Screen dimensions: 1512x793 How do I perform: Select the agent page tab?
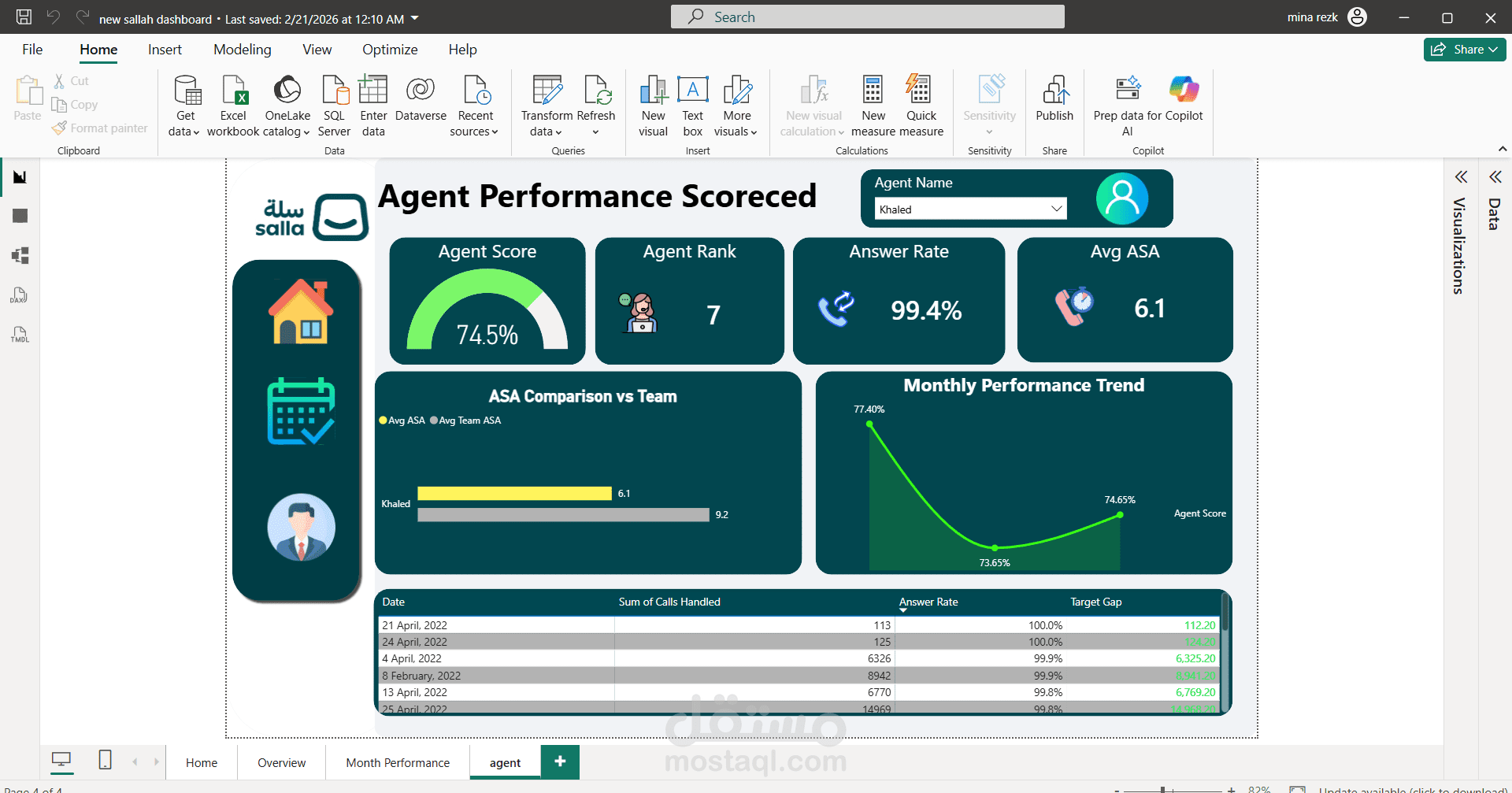[x=505, y=762]
